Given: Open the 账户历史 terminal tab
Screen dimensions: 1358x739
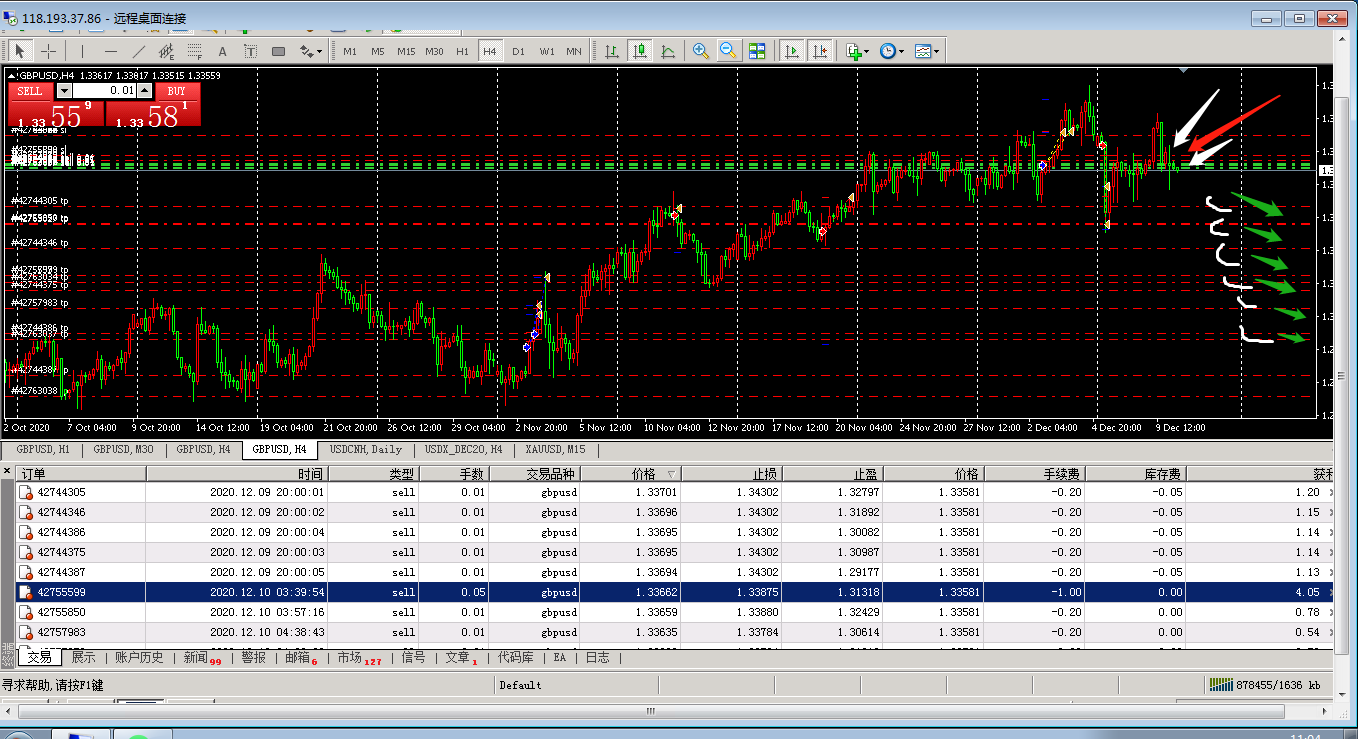Looking at the screenshot, I should coord(139,657).
